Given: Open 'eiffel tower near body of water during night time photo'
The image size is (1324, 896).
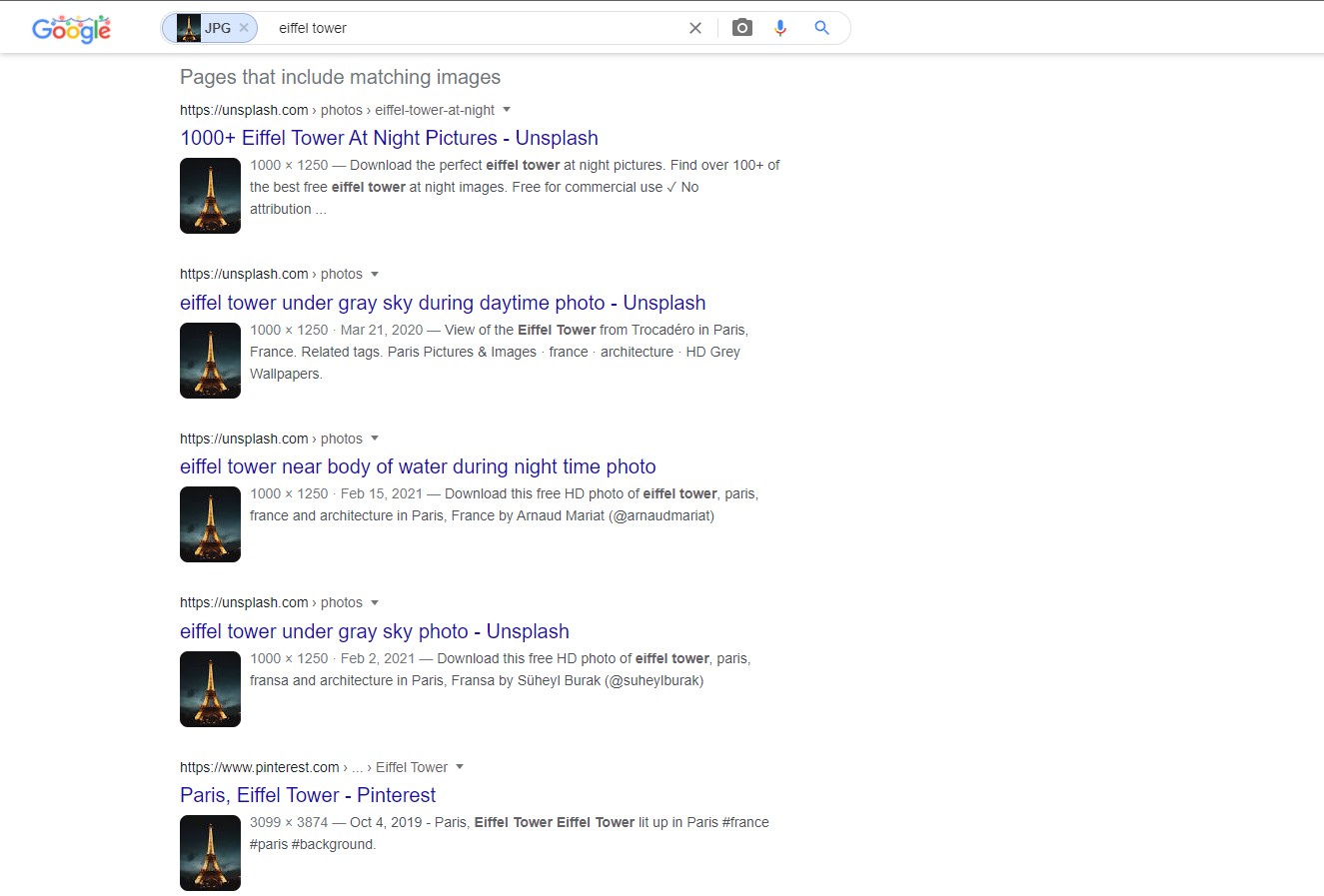Looking at the screenshot, I should point(418,466).
